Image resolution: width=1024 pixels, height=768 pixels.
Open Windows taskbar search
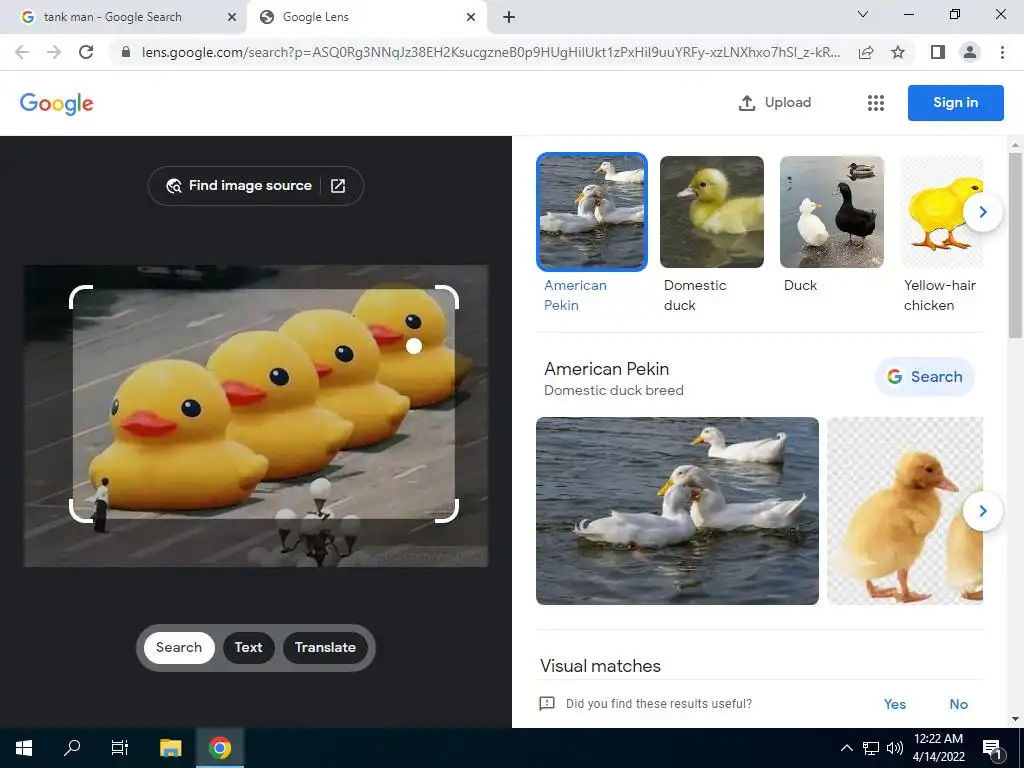click(72, 748)
